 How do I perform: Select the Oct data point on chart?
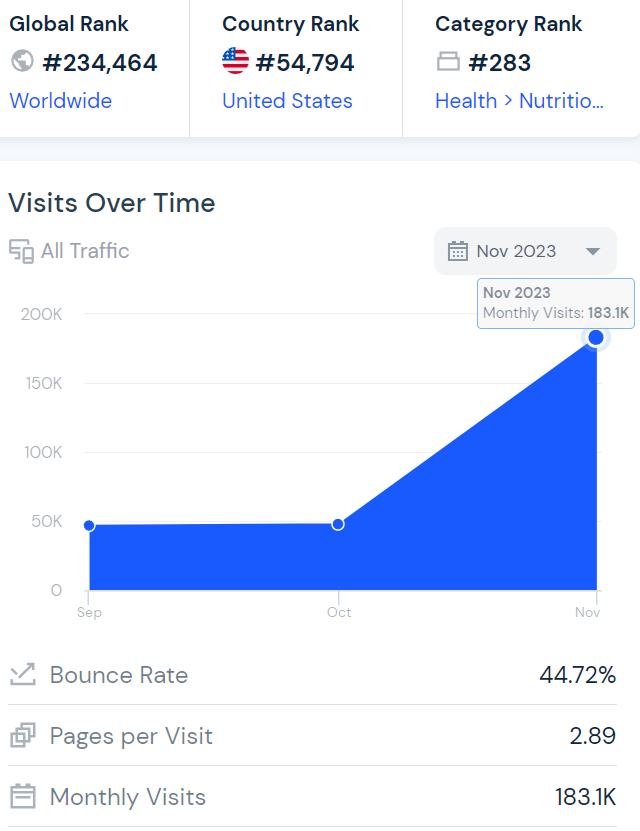click(x=338, y=524)
